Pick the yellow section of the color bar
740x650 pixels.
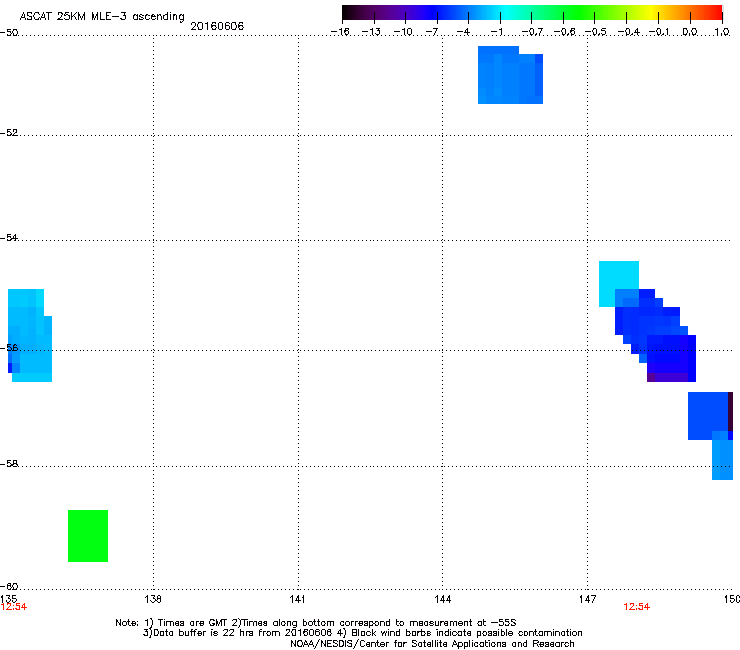[651, 12]
